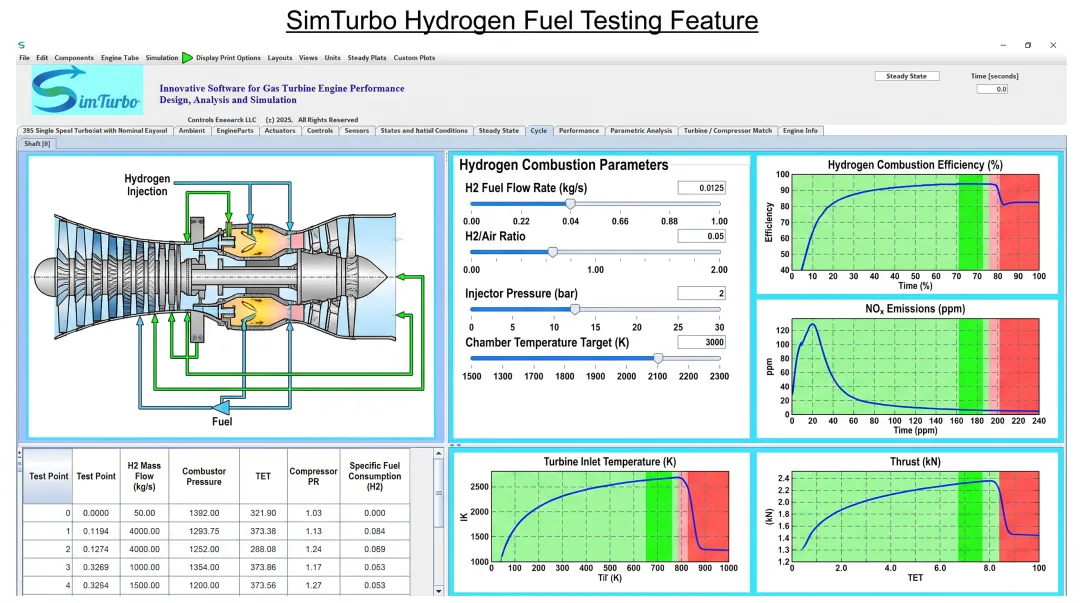Click the Compressor PR column header
Image resolution: width=1080 pixels, height=603 pixels.
coord(313,476)
